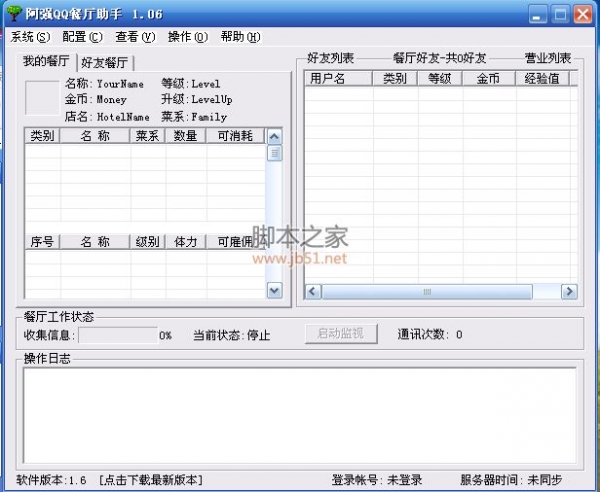The image size is (600, 492).
Task: Click the 软件版本:1.6 status text
Action: (51, 480)
